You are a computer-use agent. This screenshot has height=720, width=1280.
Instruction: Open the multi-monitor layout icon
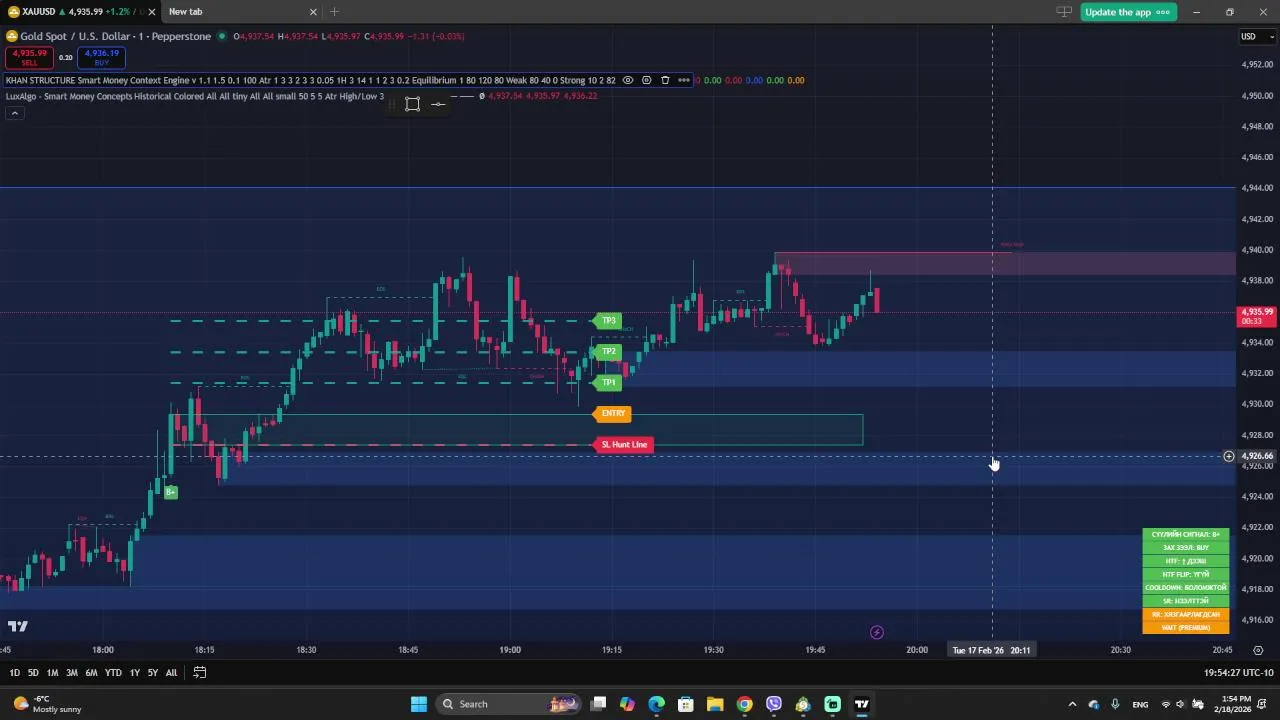(x=1064, y=12)
